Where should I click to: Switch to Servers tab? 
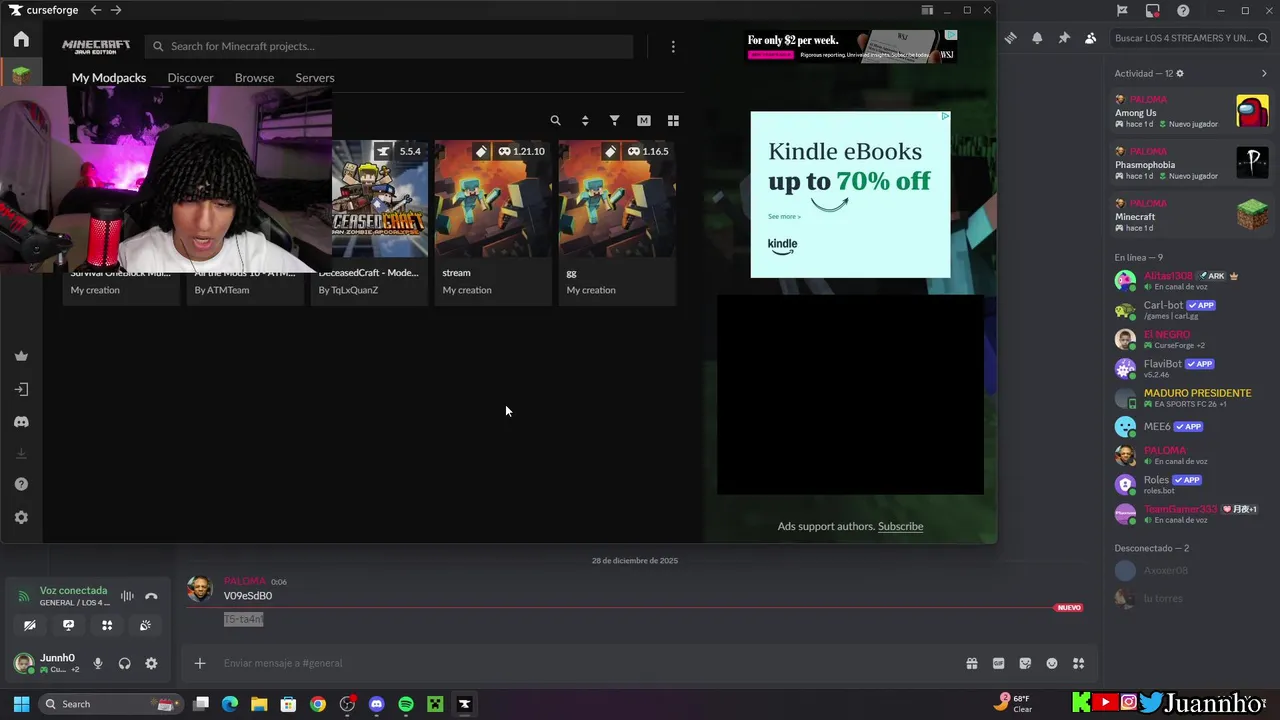pos(315,78)
